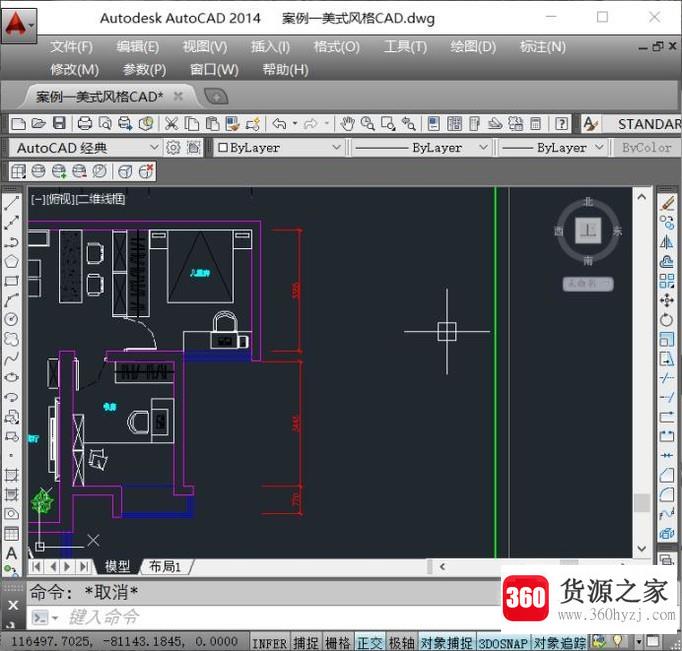Open the 文件(F) menu
This screenshot has width=682, height=651.
click(x=71, y=47)
